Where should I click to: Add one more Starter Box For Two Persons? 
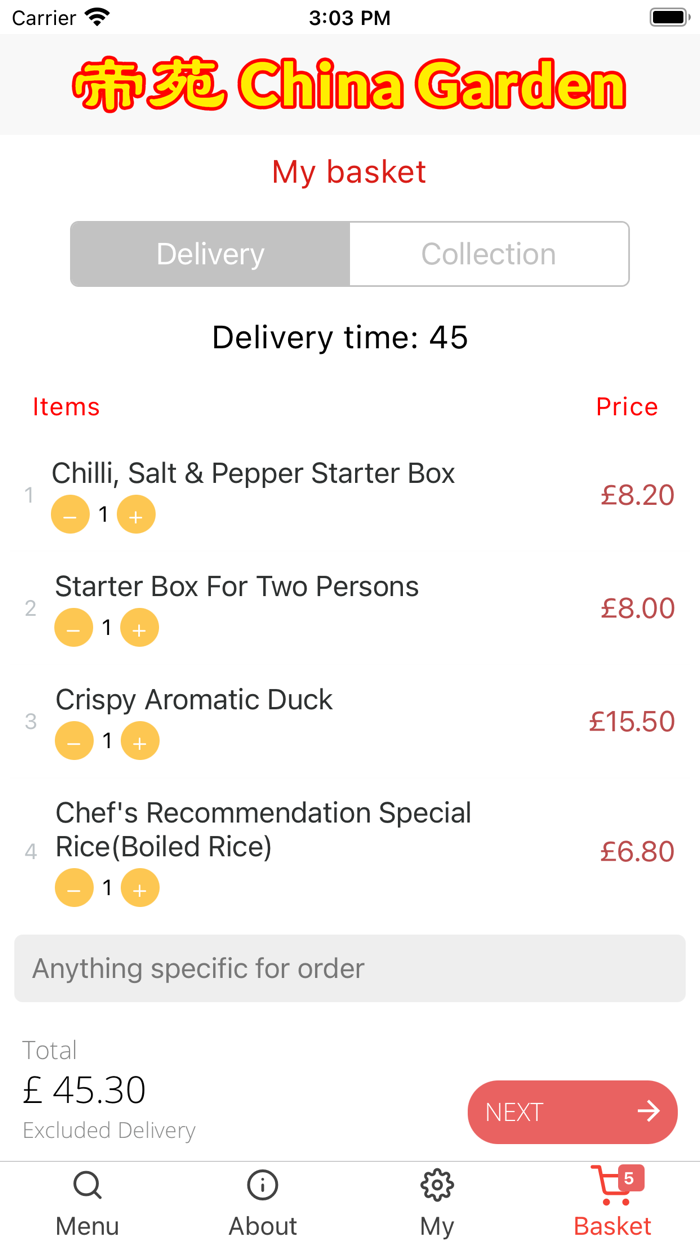[x=140, y=628]
